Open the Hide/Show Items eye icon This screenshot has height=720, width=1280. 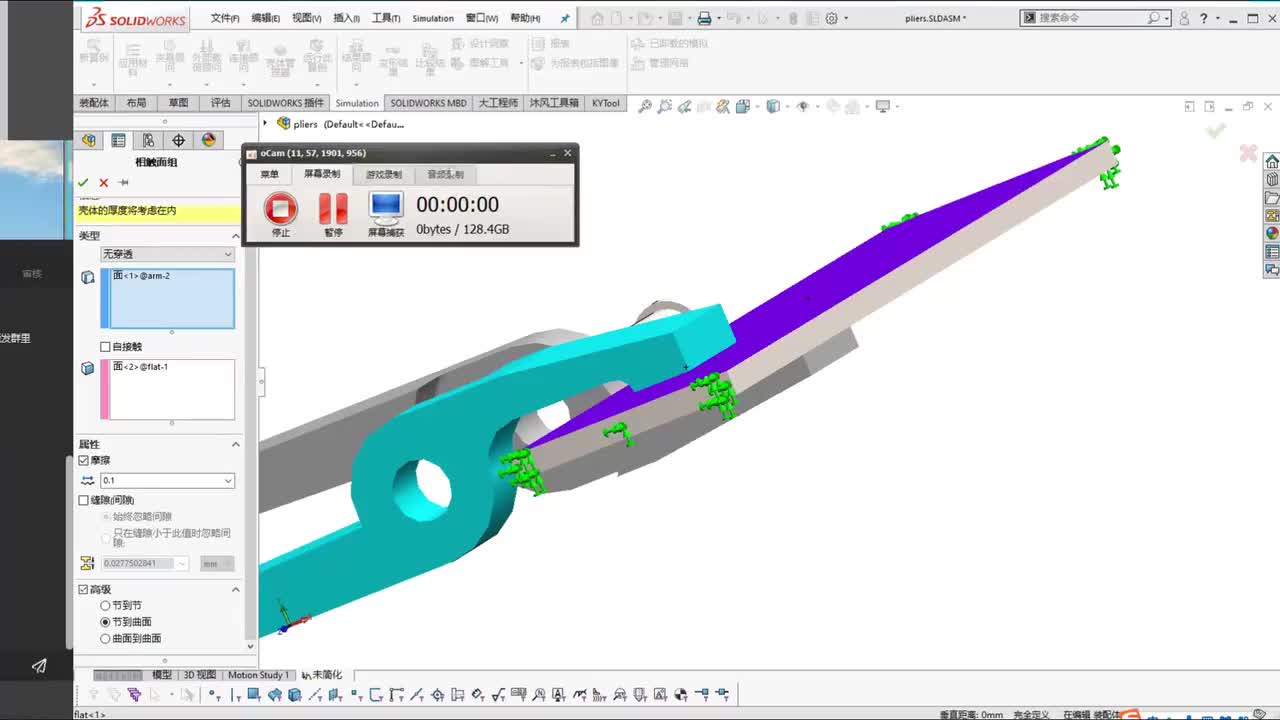coord(801,106)
